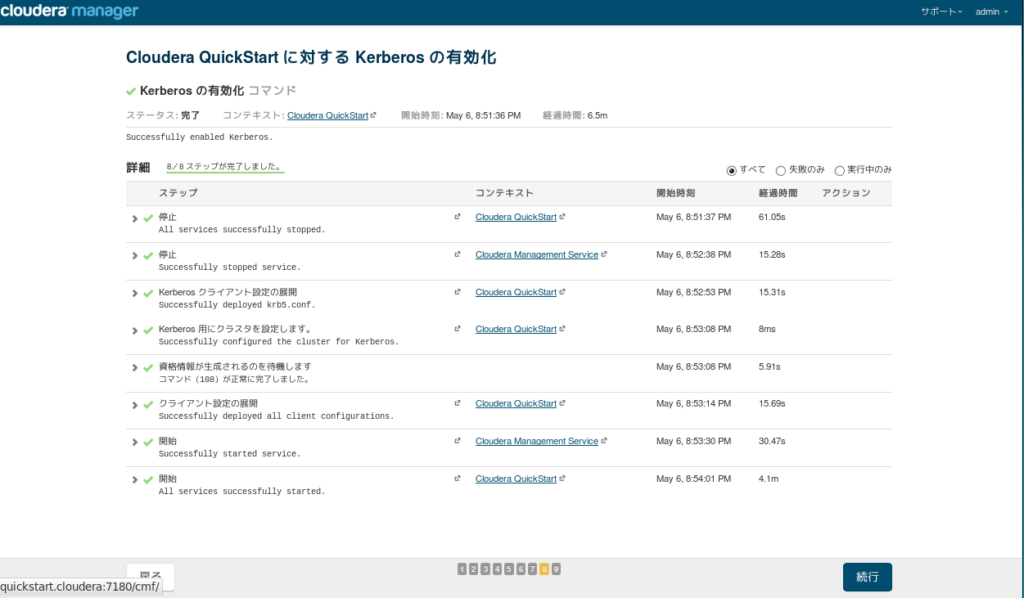Click external icon after Cloudera QuickStart at 8:51:37 PM
The height and width of the screenshot is (598, 1024).
click(562, 217)
